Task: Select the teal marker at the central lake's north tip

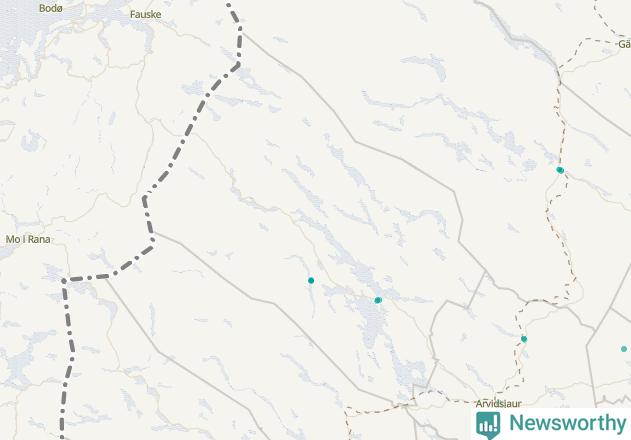Action: tap(377, 300)
